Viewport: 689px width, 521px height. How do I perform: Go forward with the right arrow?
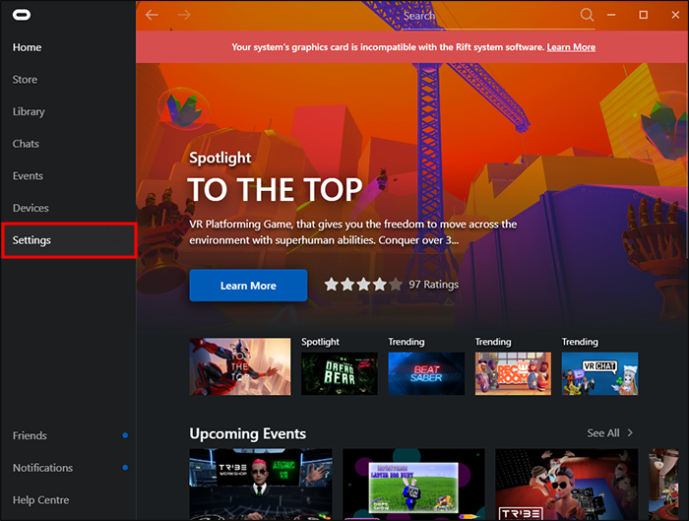point(184,15)
